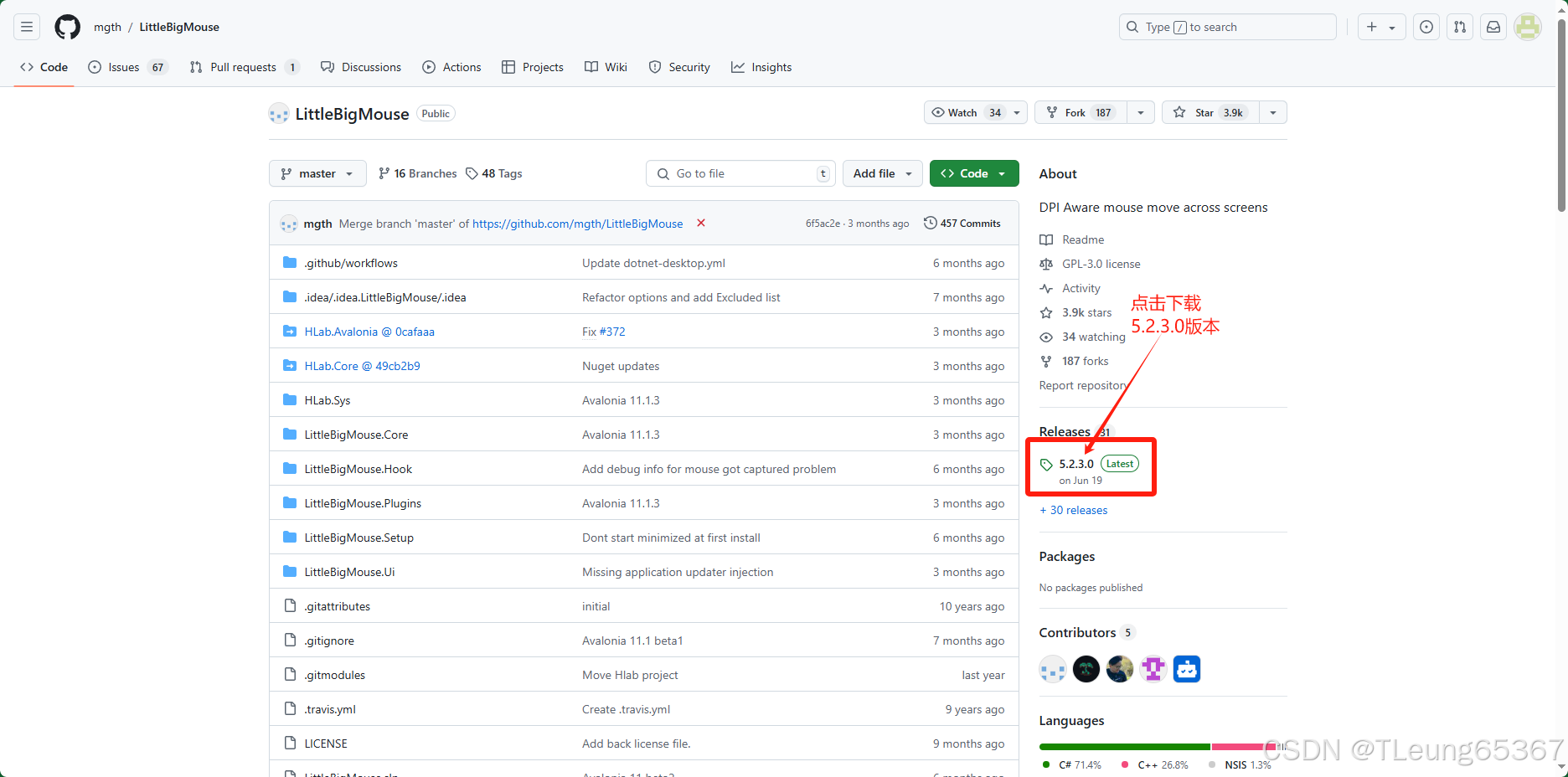
Task: Open the github.com/mgth/LittleBigMouse commit link
Action: click(577, 224)
